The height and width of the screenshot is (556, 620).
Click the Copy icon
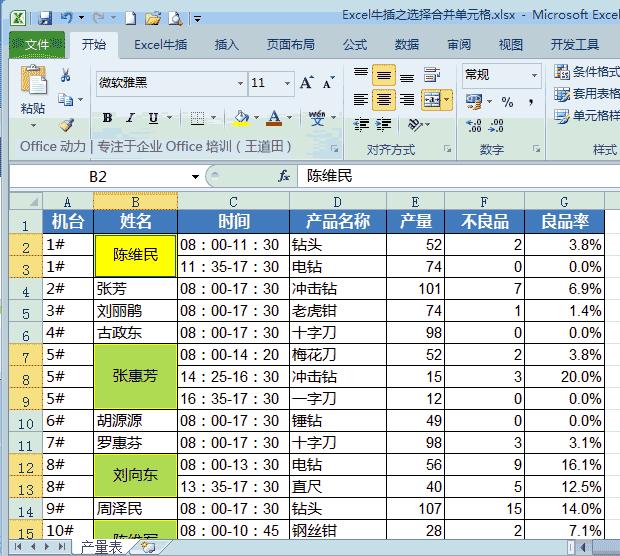(66, 99)
